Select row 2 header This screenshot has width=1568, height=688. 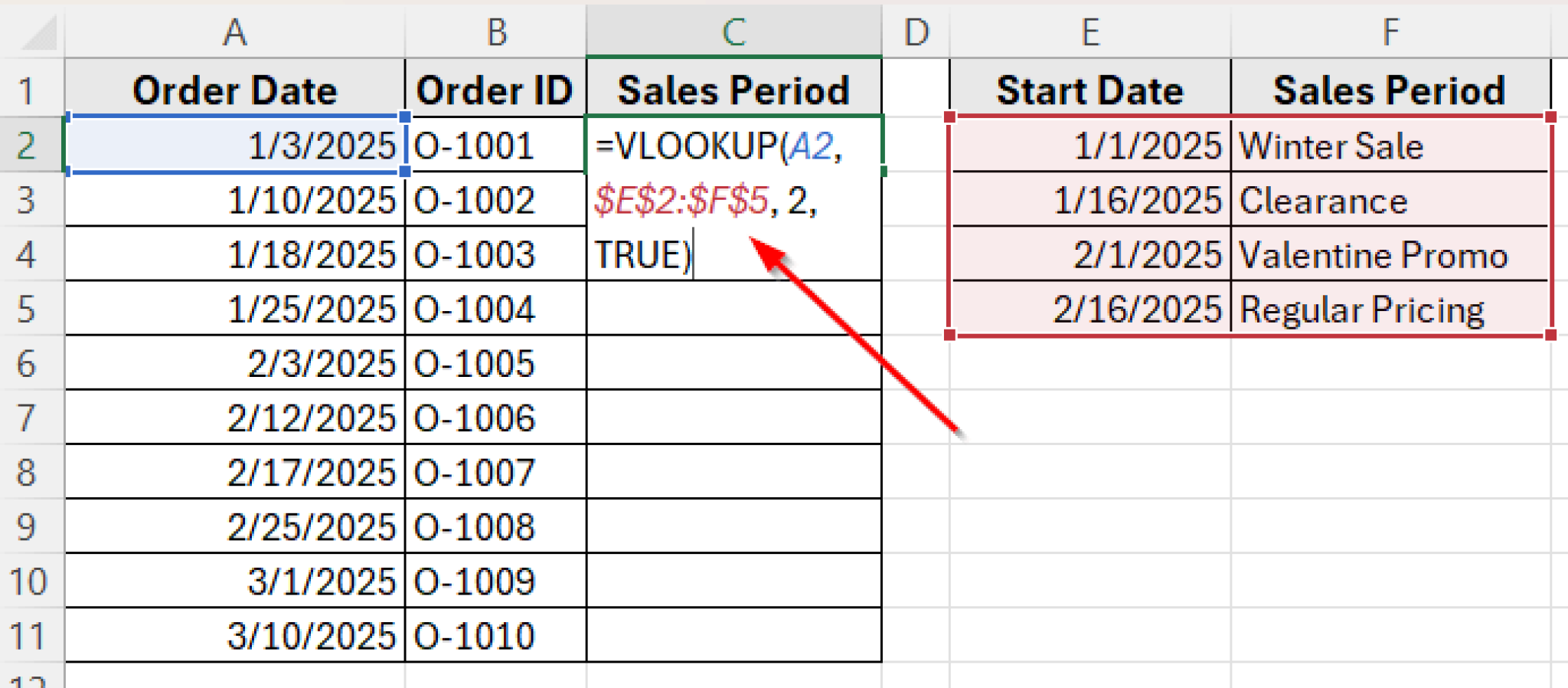(28, 146)
